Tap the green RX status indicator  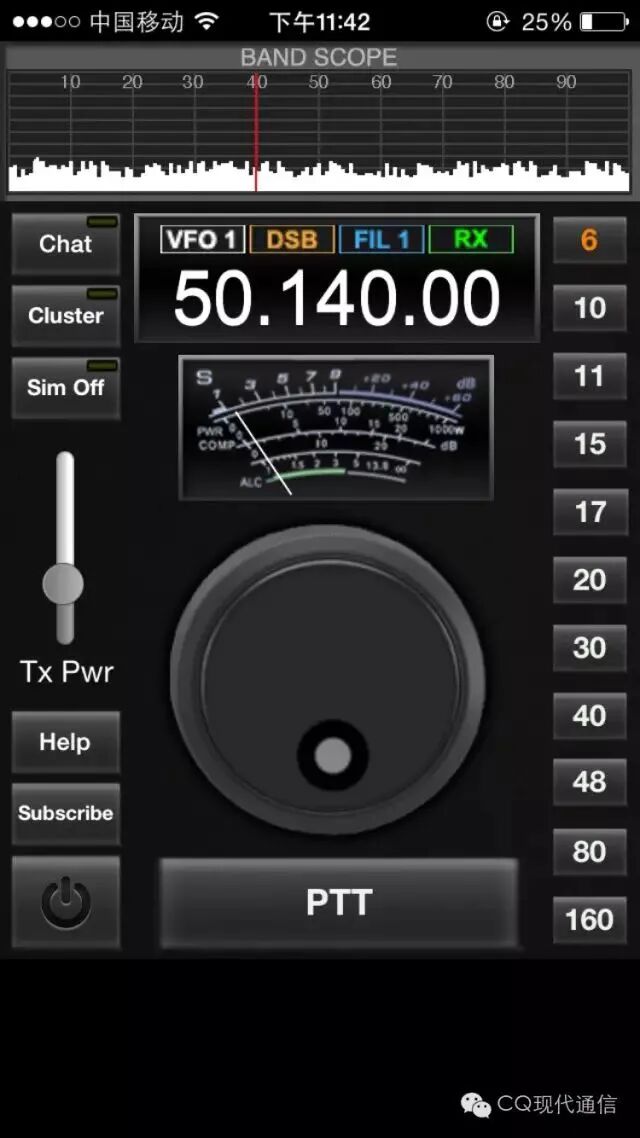[x=471, y=239]
